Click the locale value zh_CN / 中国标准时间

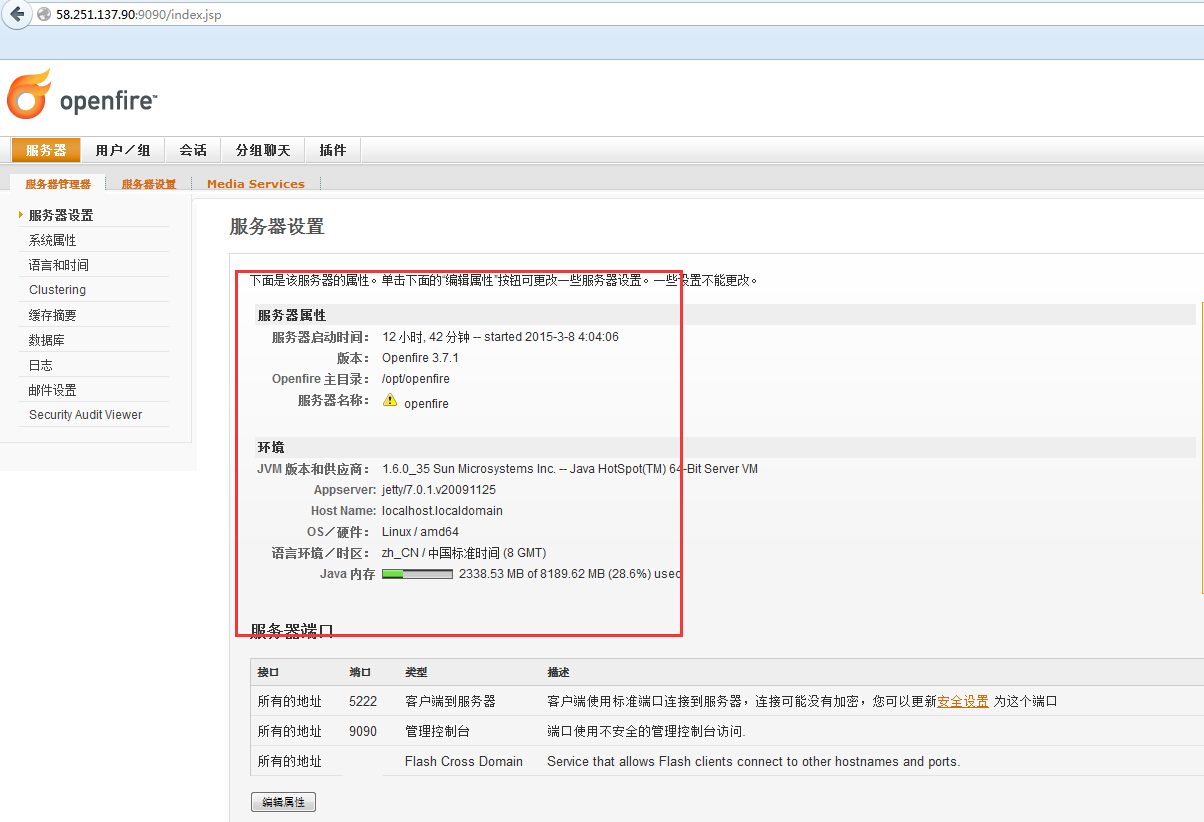pos(464,553)
